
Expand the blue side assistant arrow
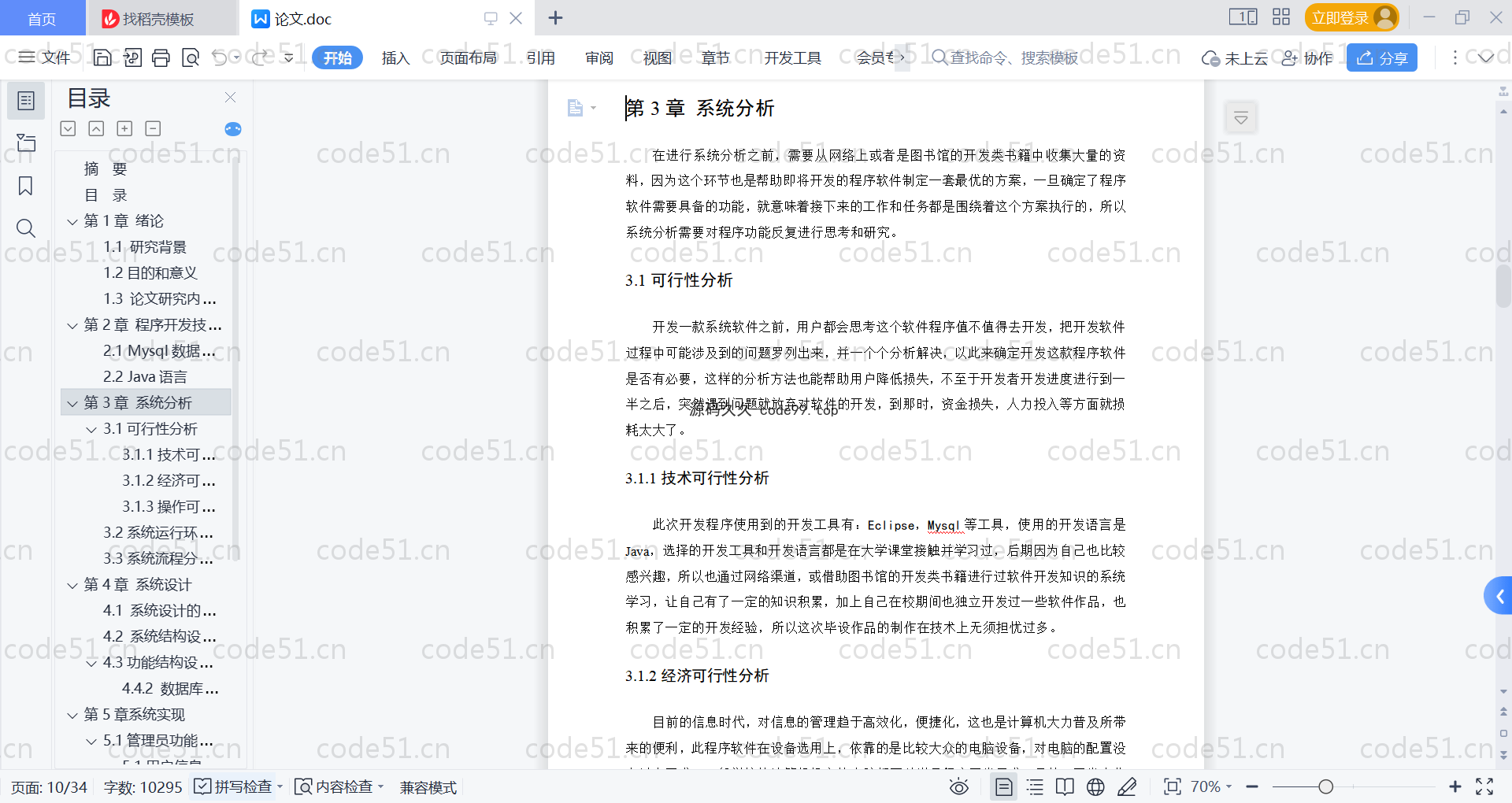[1499, 597]
